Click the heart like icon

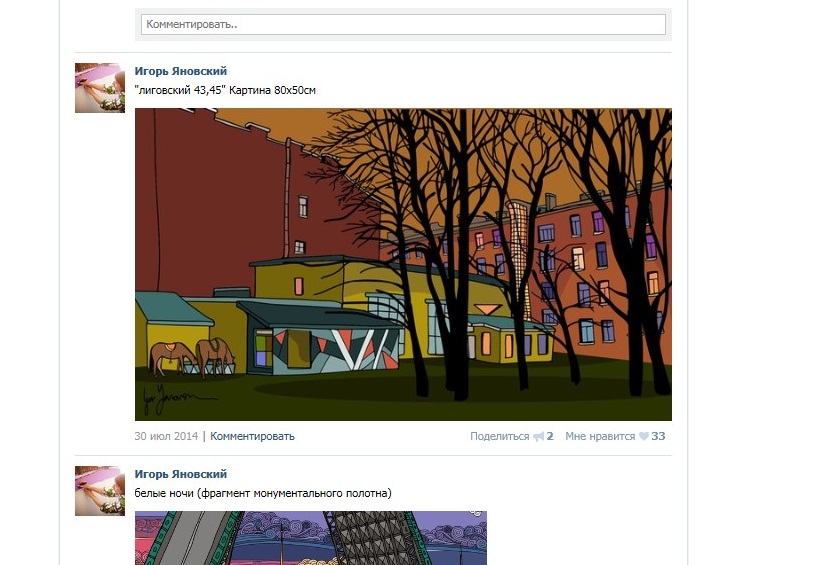tap(644, 437)
